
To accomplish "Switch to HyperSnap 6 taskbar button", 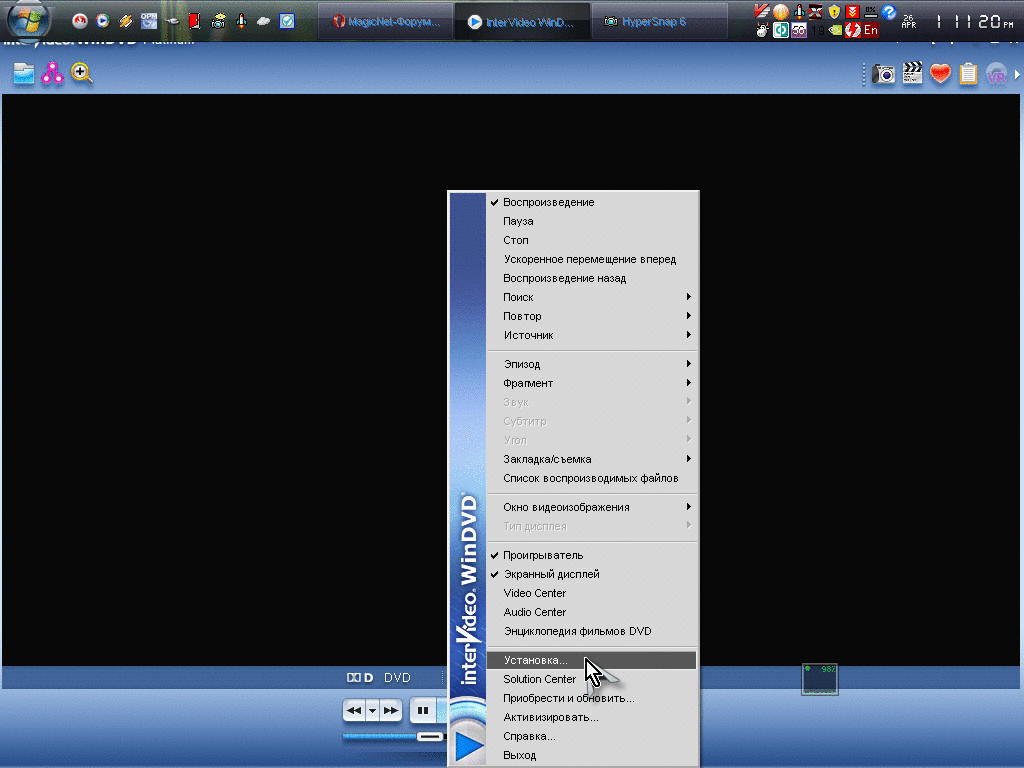I will [658, 22].
